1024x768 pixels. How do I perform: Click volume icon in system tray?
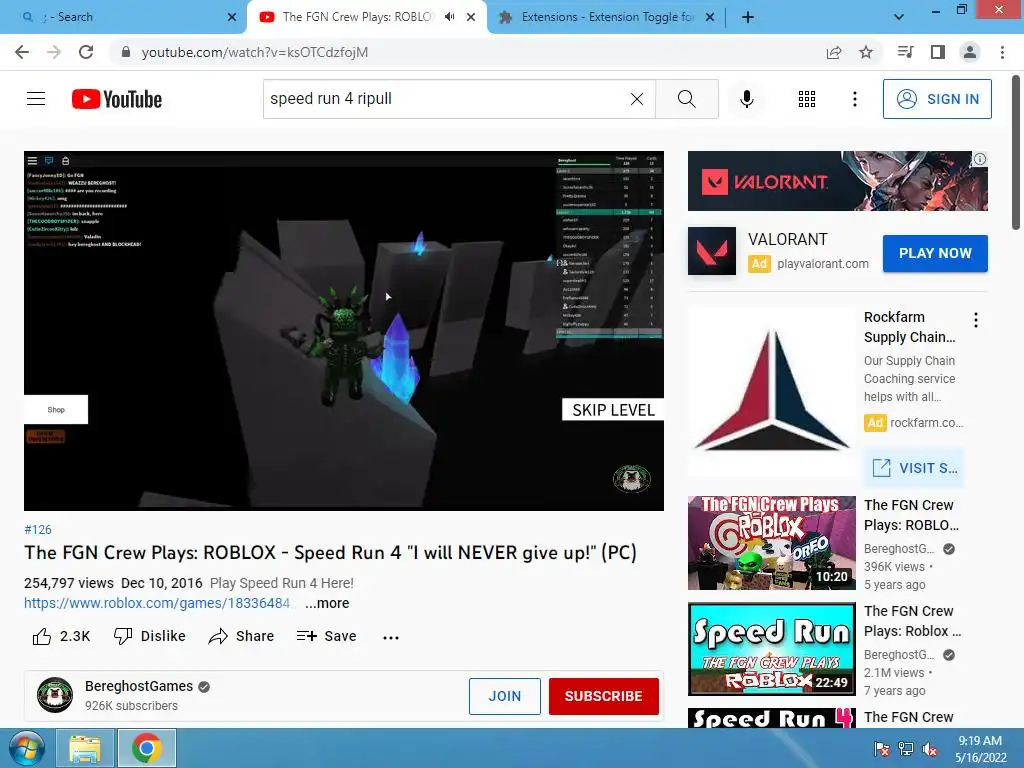click(930, 749)
